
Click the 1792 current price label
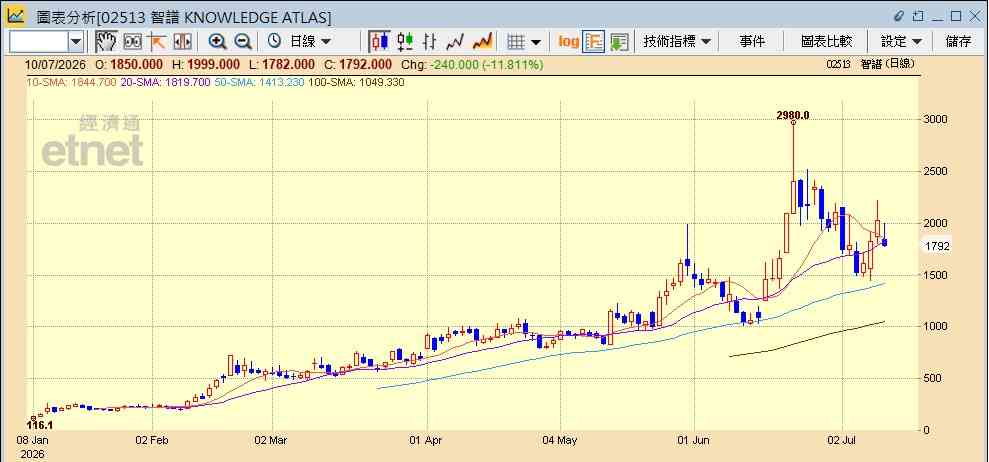click(937, 247)
